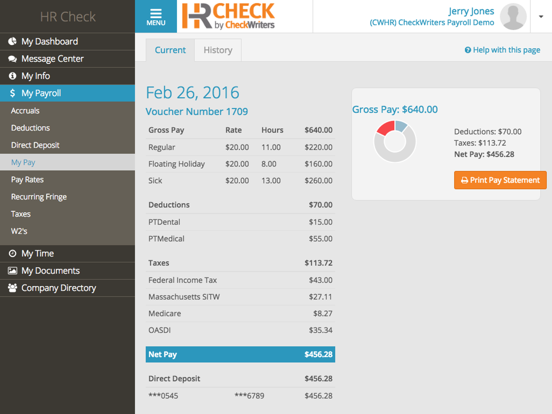
Task: Click the blue segment of pay donut chart
Action: click(x=401, y=126)
